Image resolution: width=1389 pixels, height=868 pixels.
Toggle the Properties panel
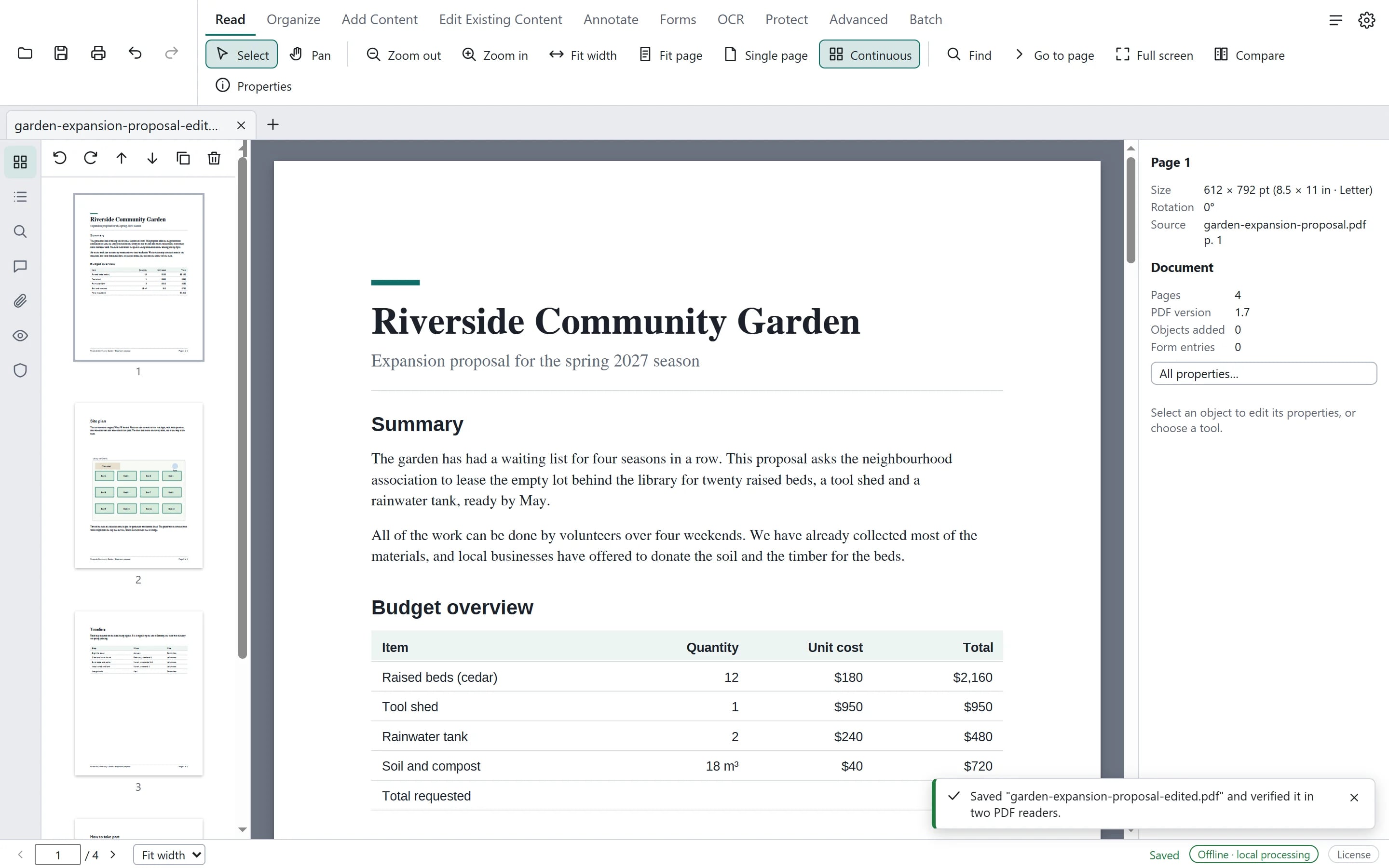253,86
